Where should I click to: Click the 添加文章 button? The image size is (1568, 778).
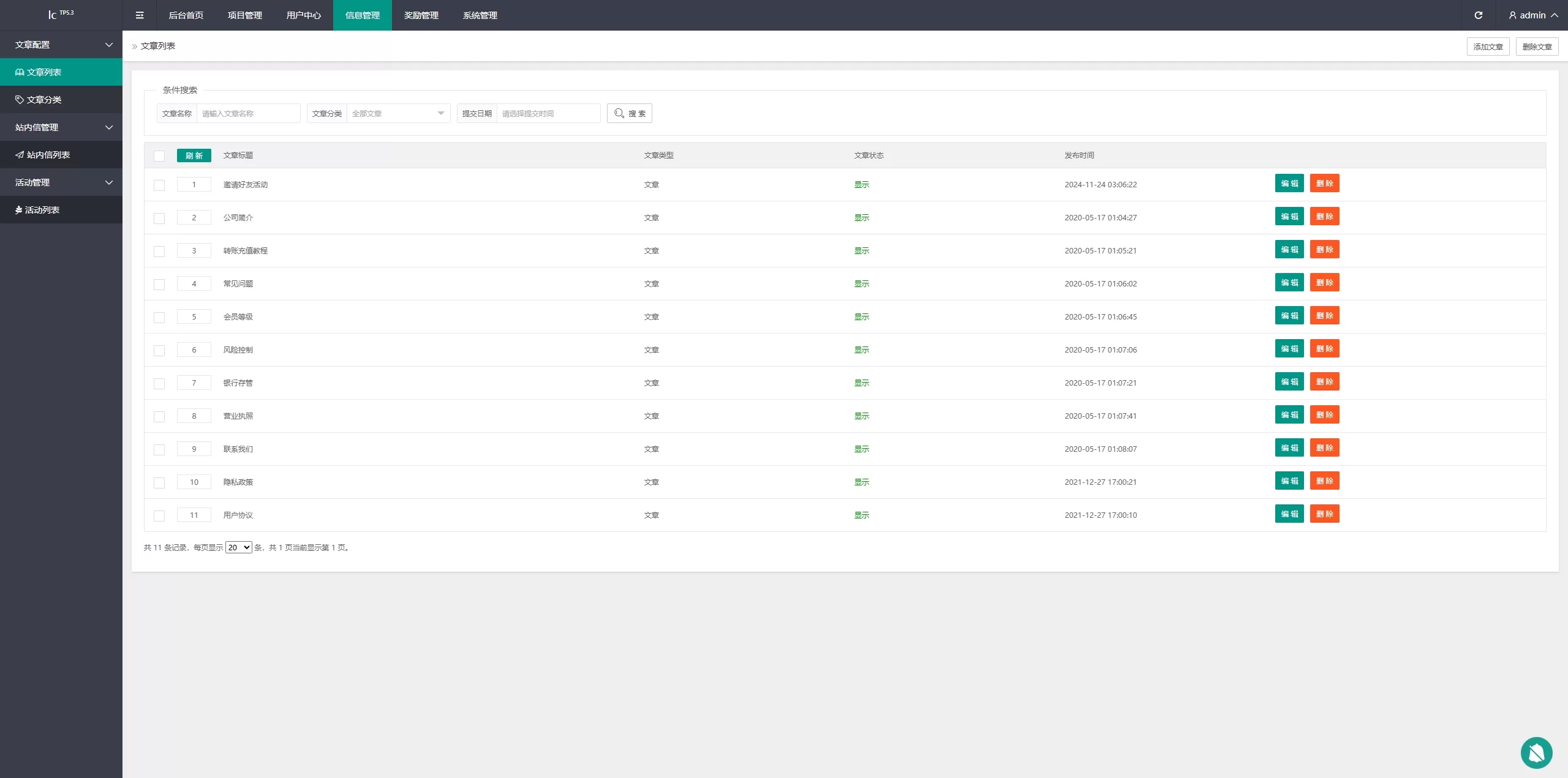pos(1488,47)
